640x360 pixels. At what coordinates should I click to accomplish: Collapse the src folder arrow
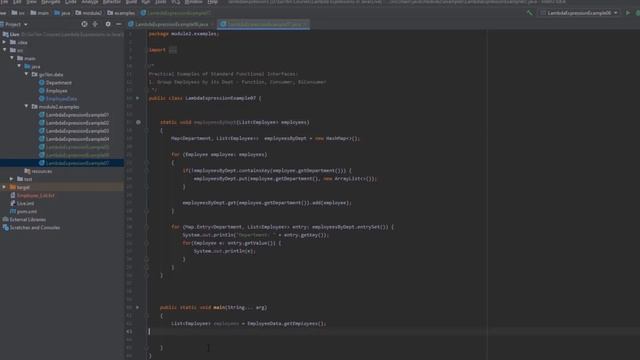(x=4, y=50)
